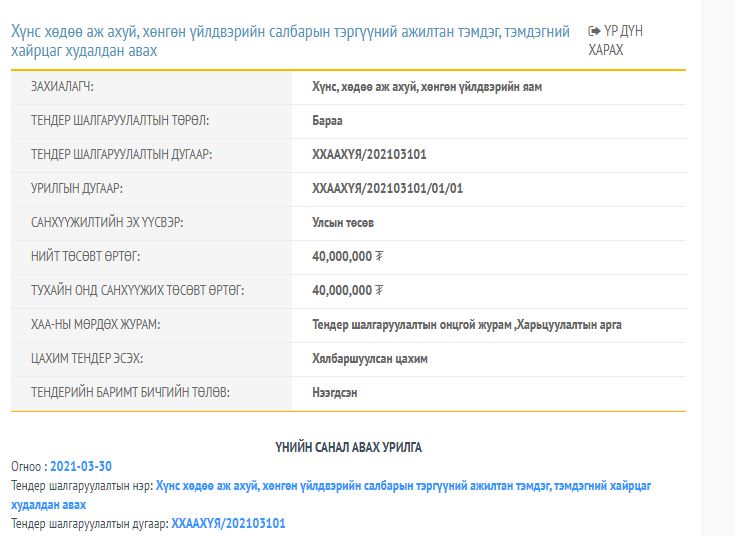Click the arrow icon beside ҮР ДҮН ХАРАХ
735x536 pixels.
coord(595,31)
